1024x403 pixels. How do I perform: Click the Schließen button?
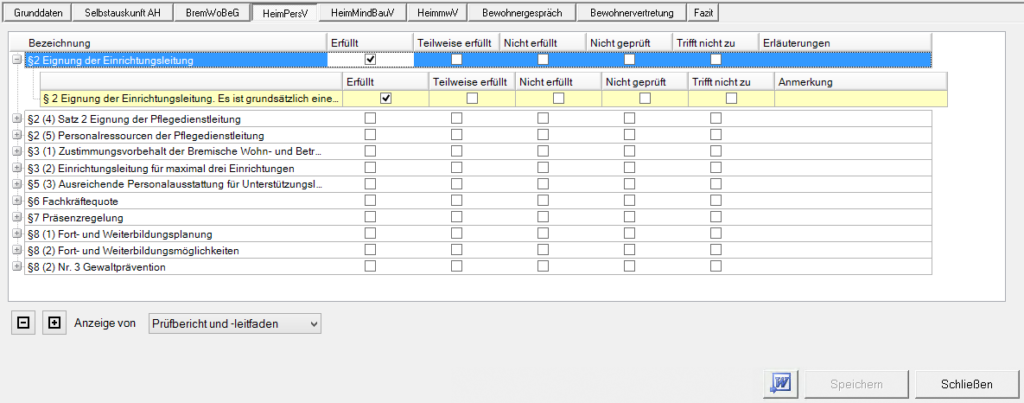point(967,384)
